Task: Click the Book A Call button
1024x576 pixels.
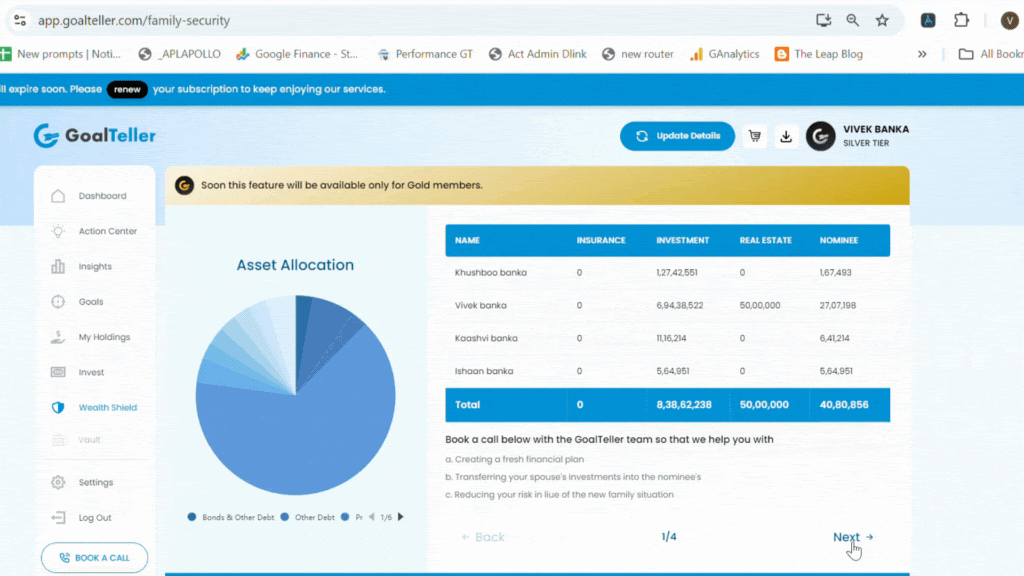Action: [95, 558]
